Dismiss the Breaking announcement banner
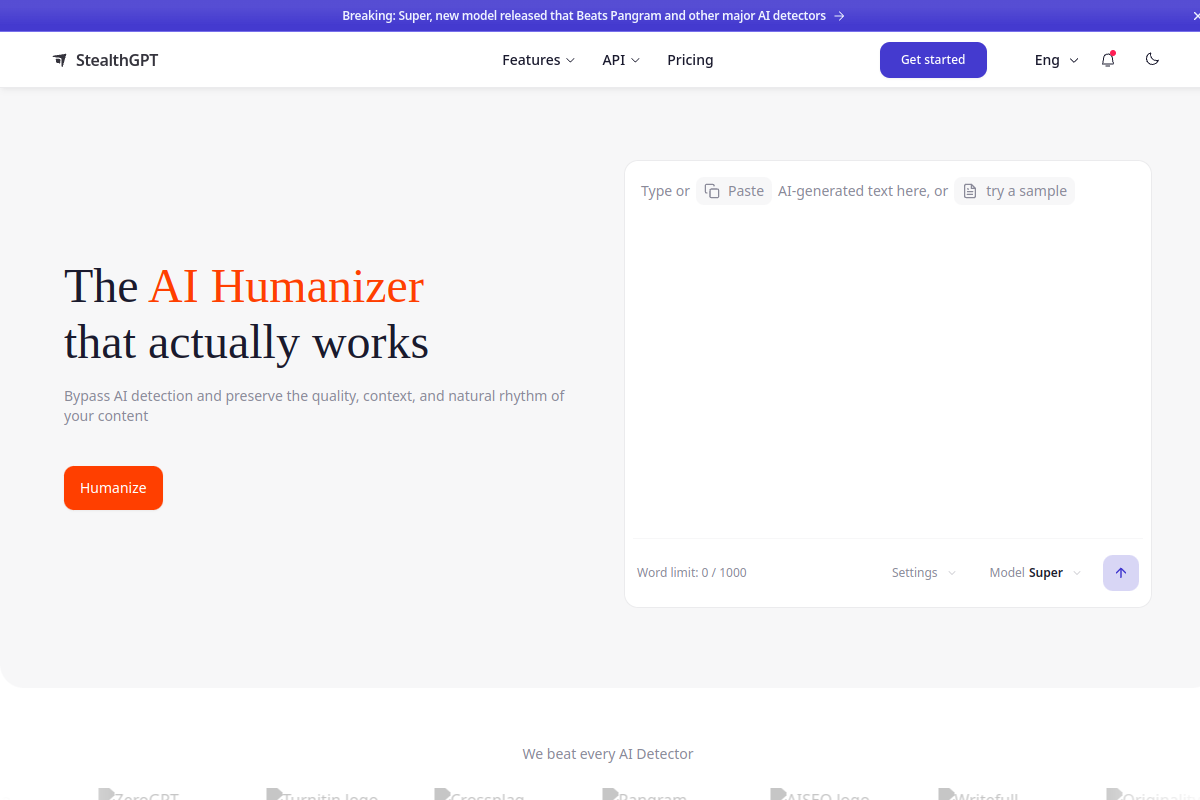 tap(1194, 16)
